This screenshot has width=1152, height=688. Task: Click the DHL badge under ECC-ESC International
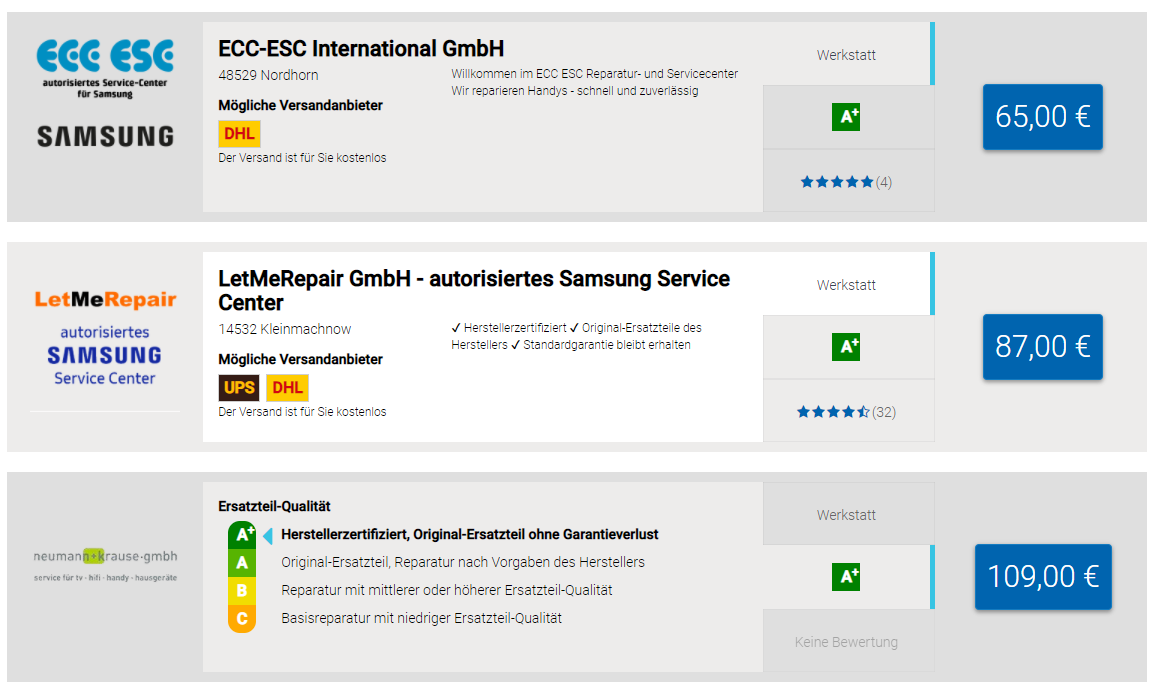pyautogui.click(x=240, y=134)
